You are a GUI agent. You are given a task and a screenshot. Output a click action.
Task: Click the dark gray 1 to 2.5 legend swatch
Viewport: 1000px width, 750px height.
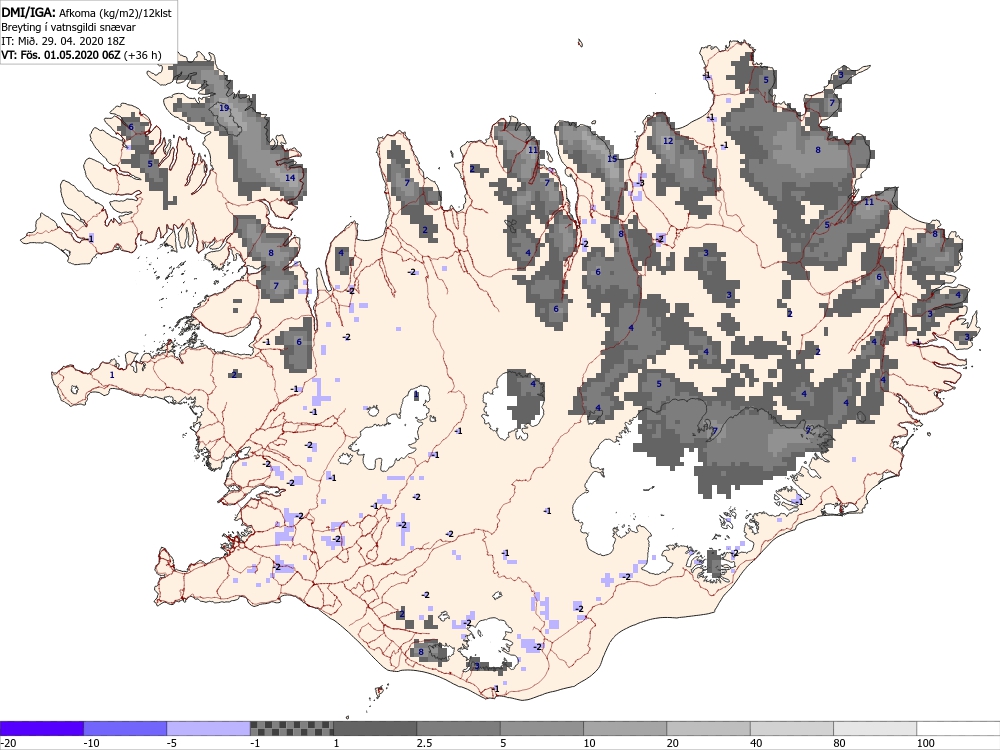(x=375, y=728)
